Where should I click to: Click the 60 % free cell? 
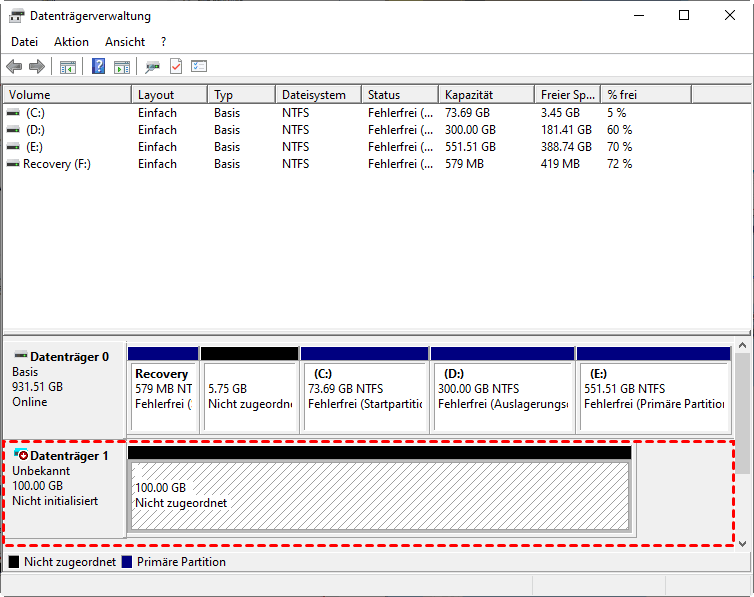619,130
